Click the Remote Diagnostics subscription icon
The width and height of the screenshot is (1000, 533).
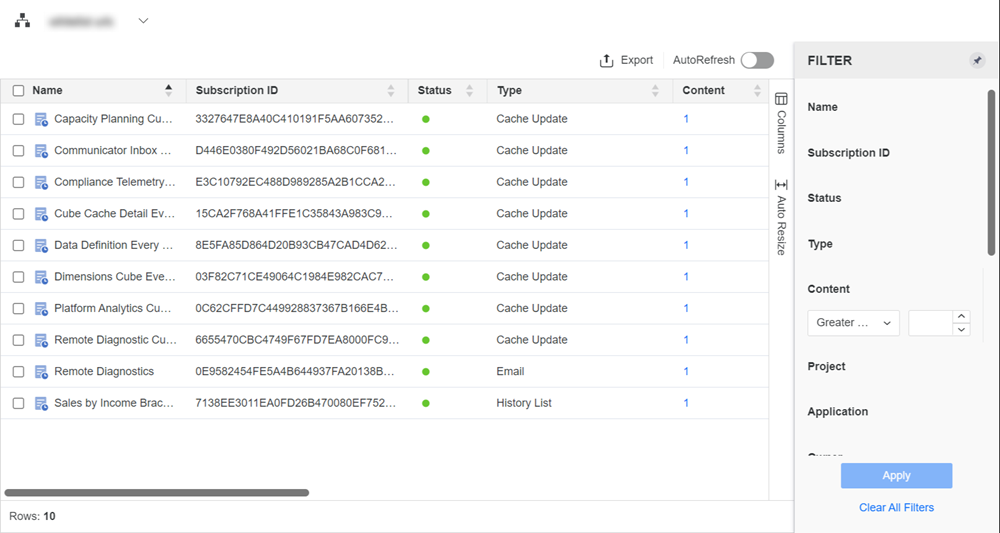click(41, 372)
